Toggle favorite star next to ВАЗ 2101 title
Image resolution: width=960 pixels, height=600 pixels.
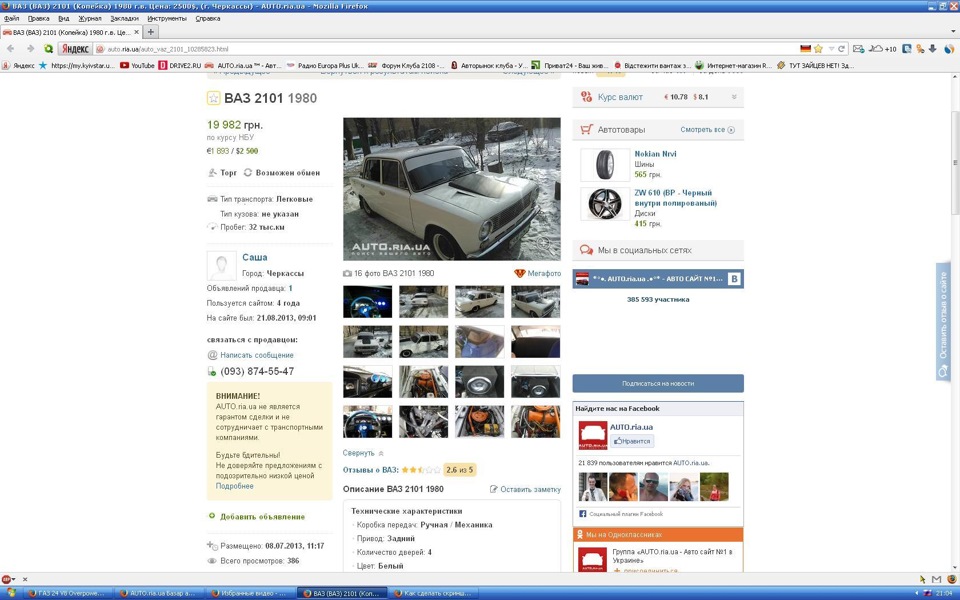[x=213, y=98]
